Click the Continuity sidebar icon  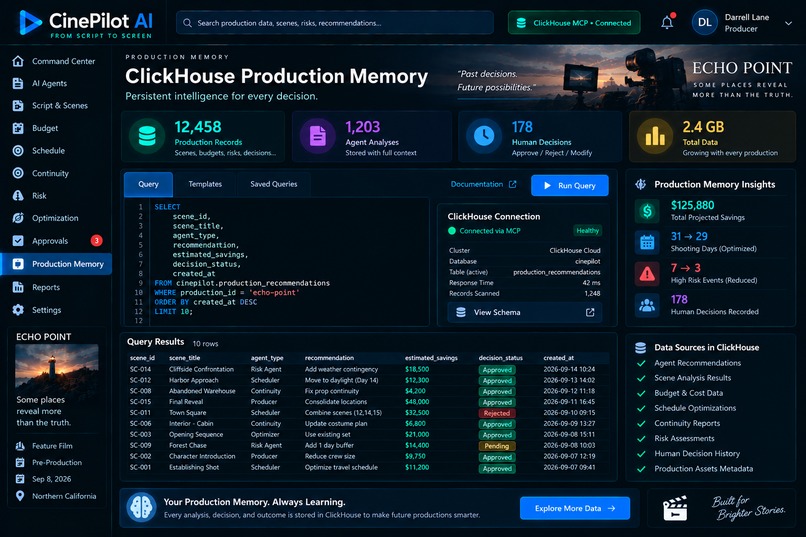point(18,173)
